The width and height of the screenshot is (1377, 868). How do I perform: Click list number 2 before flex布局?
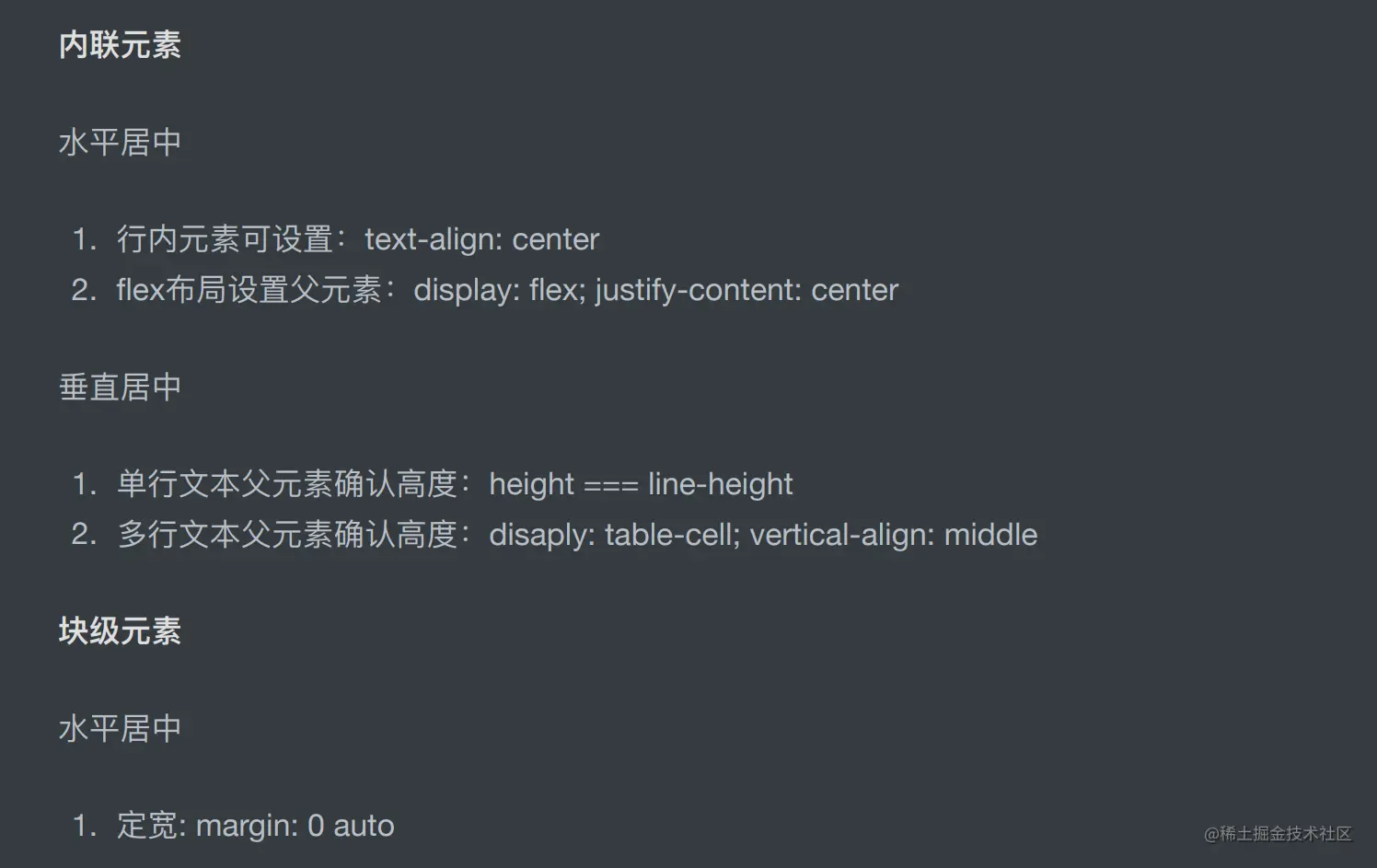(x=84, y=290)
